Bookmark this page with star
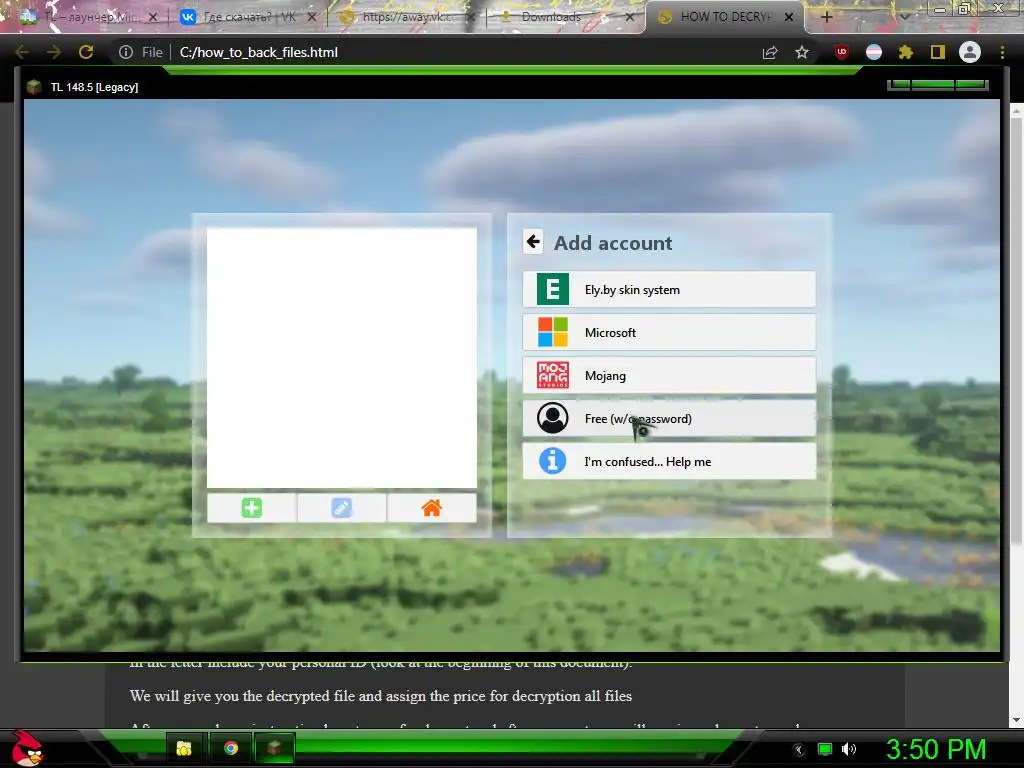1024x768 pixels. 802,52
